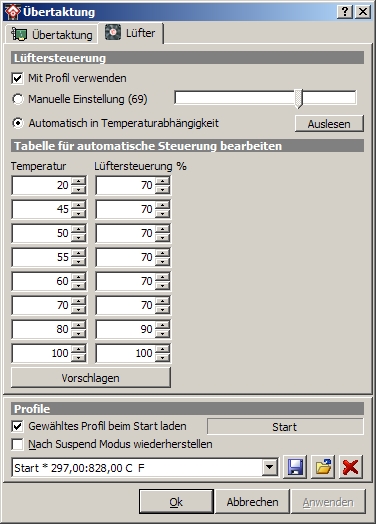Image resolution: width=376 pixels, height=524 pixels.
Task: Click the manual fan speed slider handle
Action: (299, 99)
